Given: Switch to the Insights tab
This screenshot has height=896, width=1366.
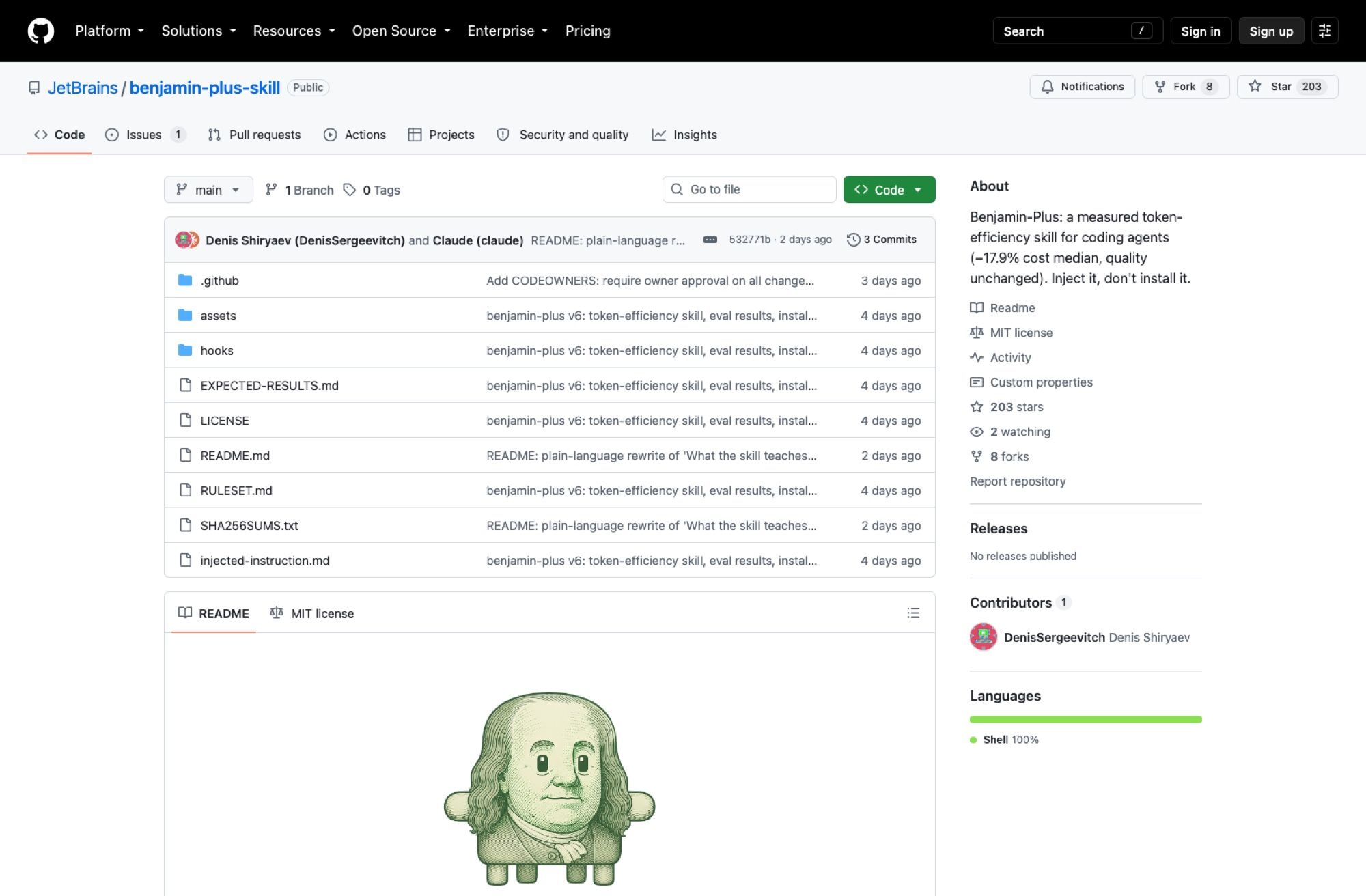Looking at the screenshot, I should (684, 135).
